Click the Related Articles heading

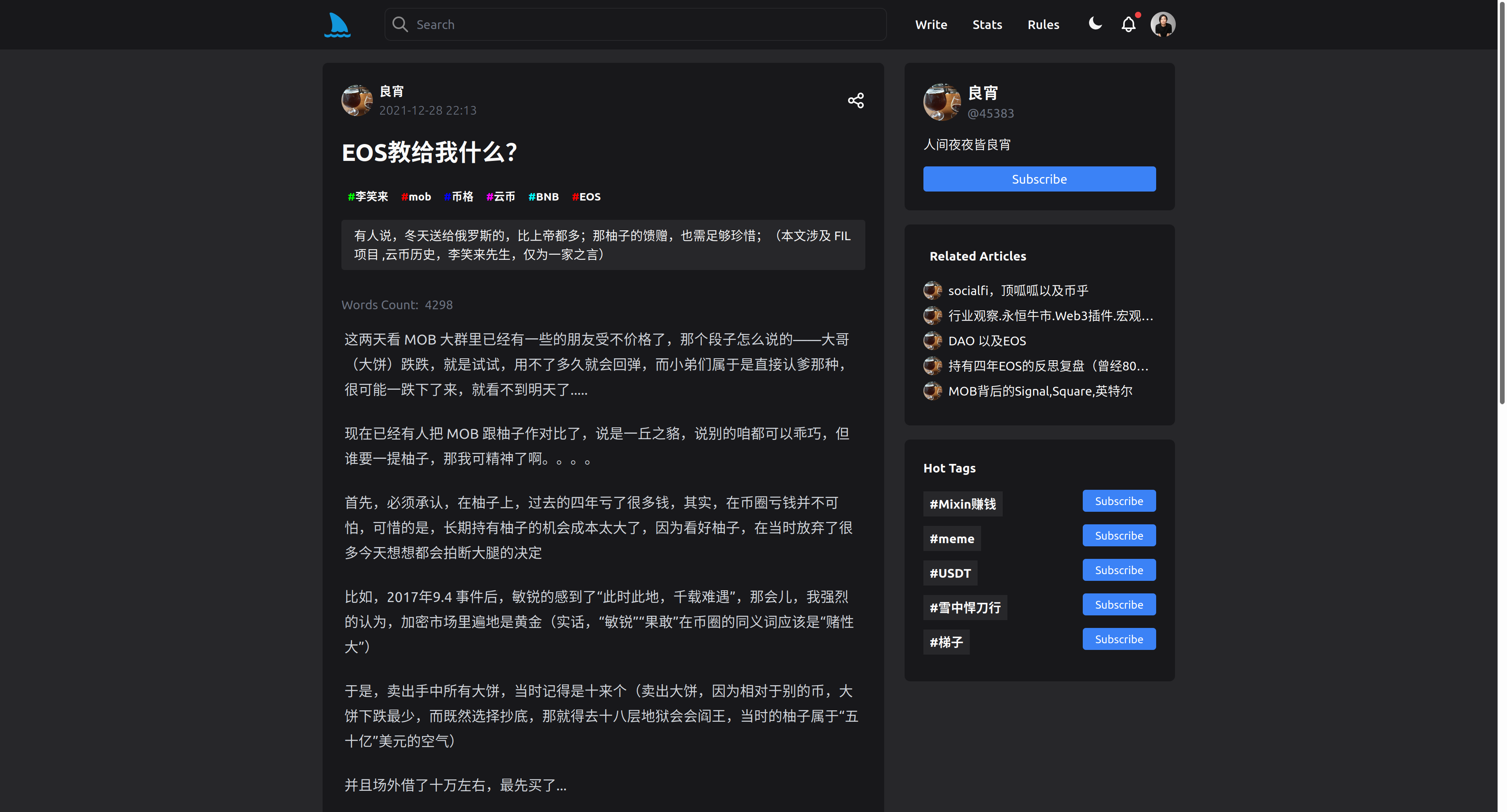(x=978, y=256)
